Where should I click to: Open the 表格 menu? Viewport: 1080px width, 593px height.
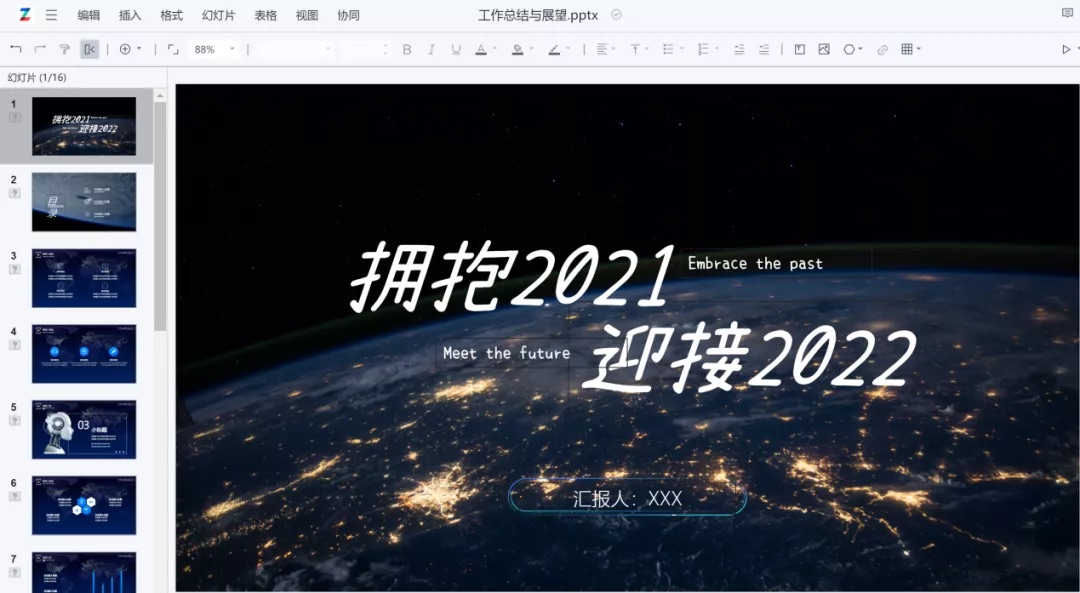266,15
